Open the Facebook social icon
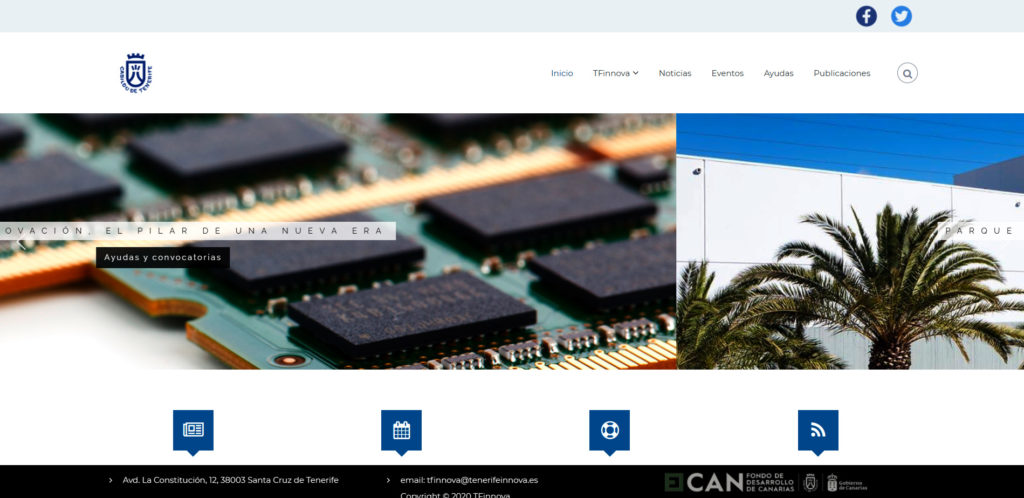This screenshot has height=498, width=1024. (x=866, y=16)
